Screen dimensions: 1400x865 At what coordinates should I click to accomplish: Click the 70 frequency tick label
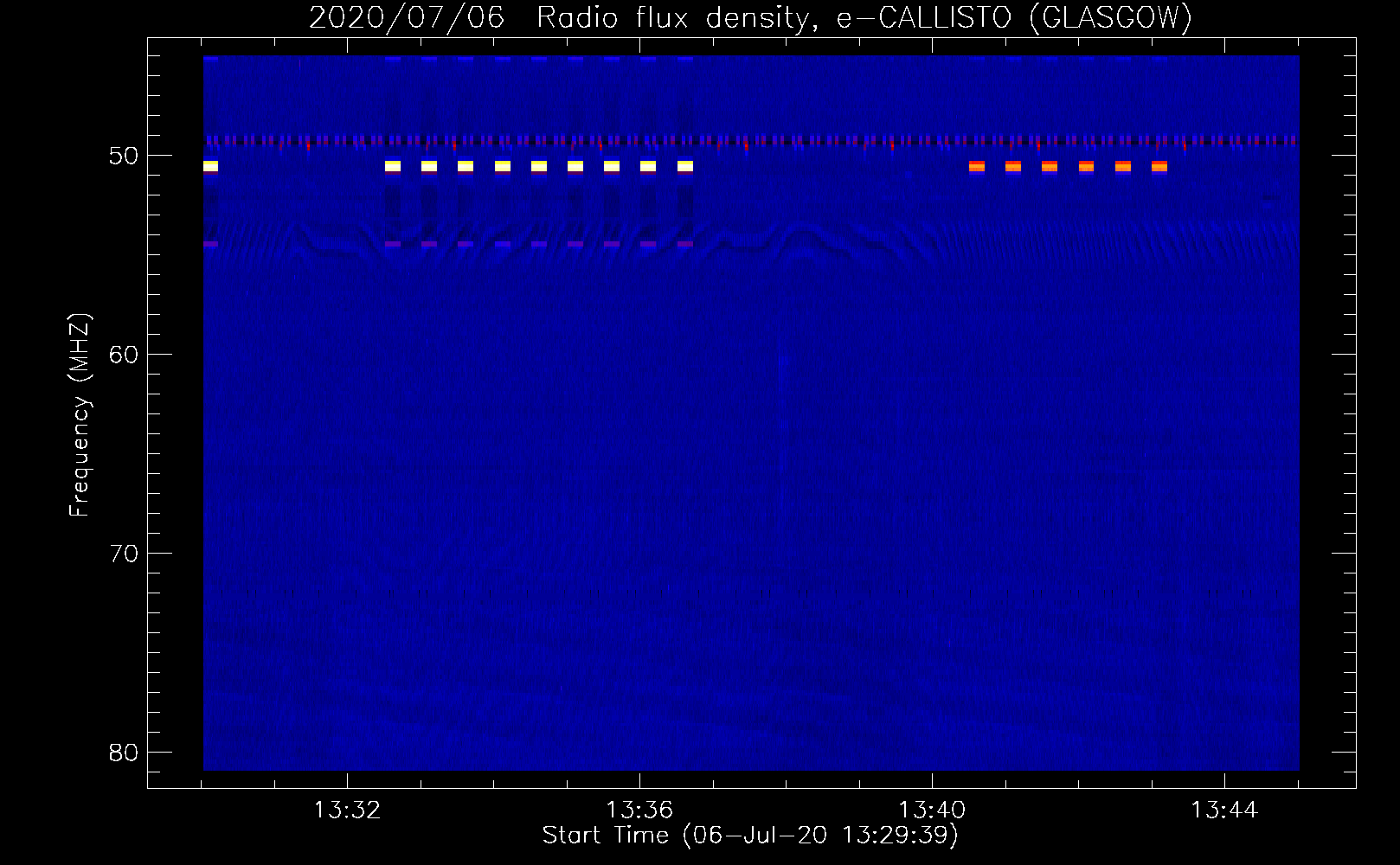coord(125,554)
